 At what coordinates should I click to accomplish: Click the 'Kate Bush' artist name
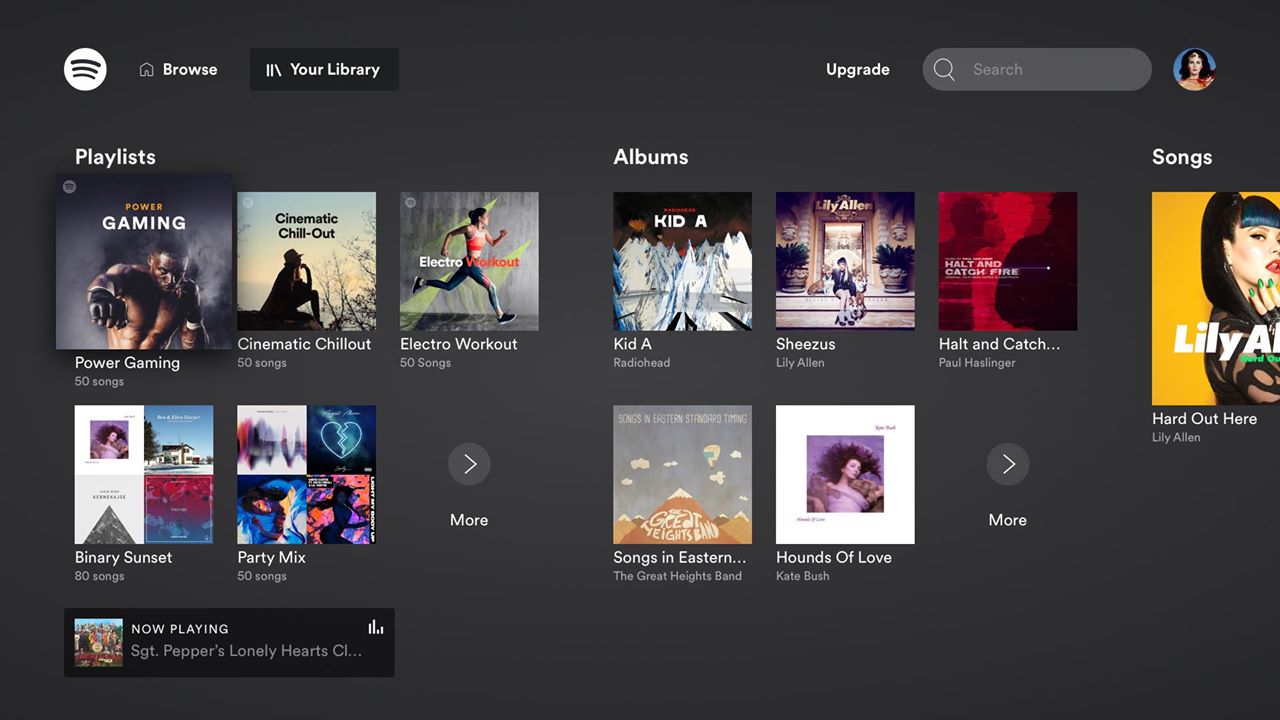pos(803,576)
